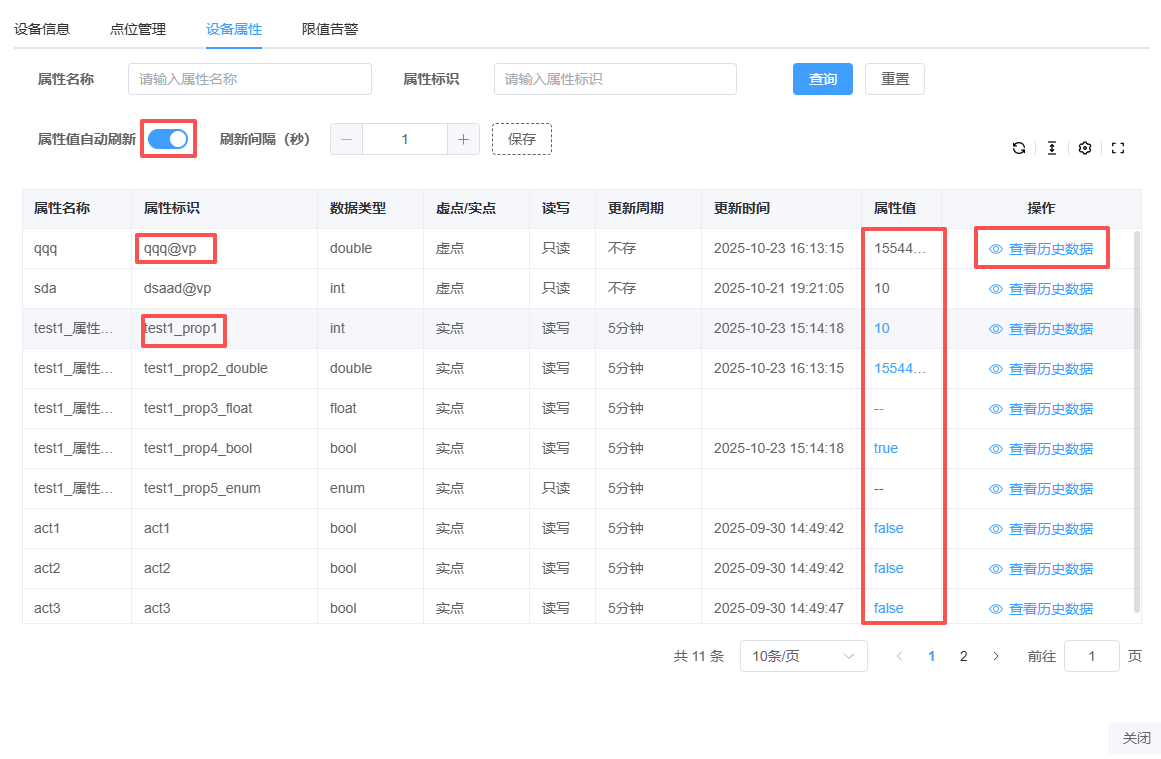Image resolution: width=1161 pixels, height=759 pixels.
Task: Switch to 设备信息 tab
Action: (x=42, y=29)
